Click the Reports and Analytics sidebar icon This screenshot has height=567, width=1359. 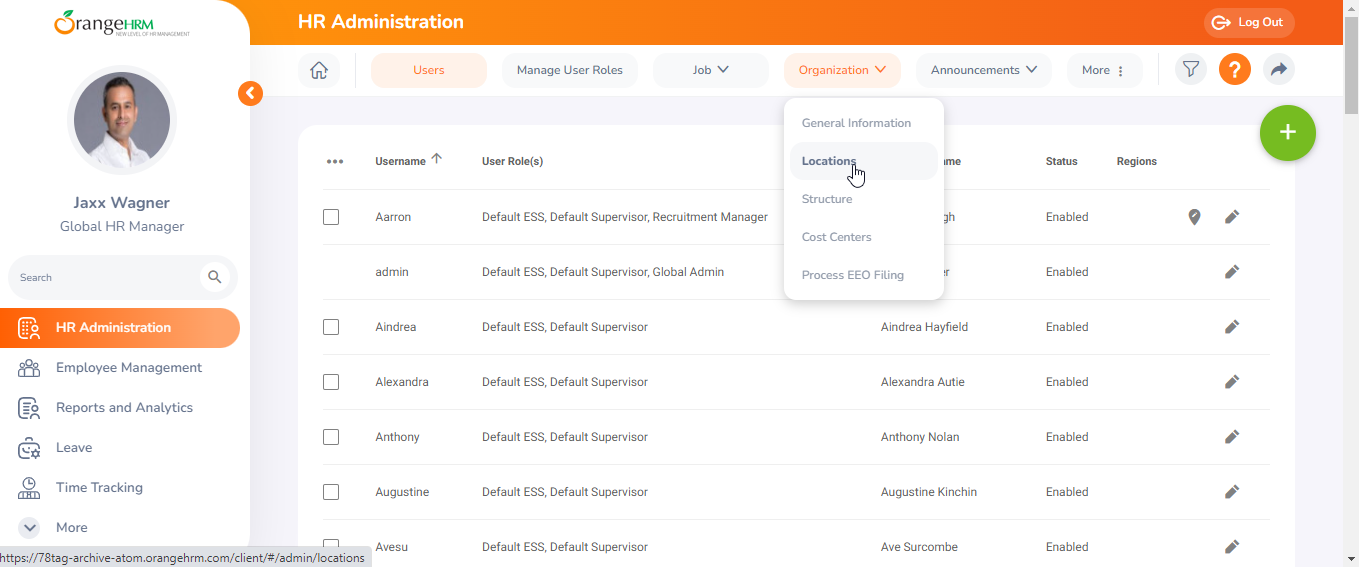point(29,408)
